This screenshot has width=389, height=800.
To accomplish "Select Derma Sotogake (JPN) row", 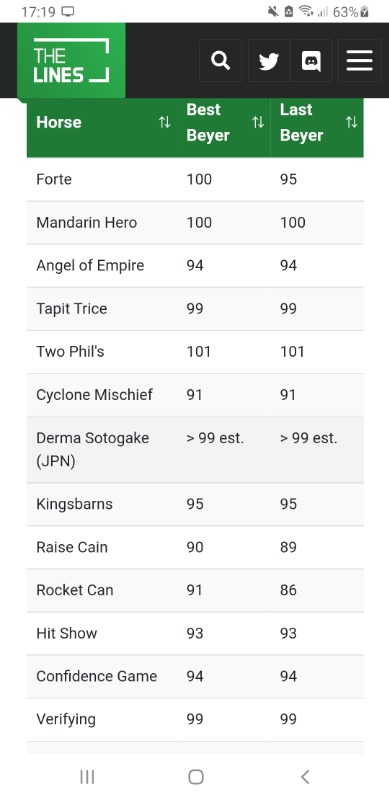I will [x=195, y=449].
